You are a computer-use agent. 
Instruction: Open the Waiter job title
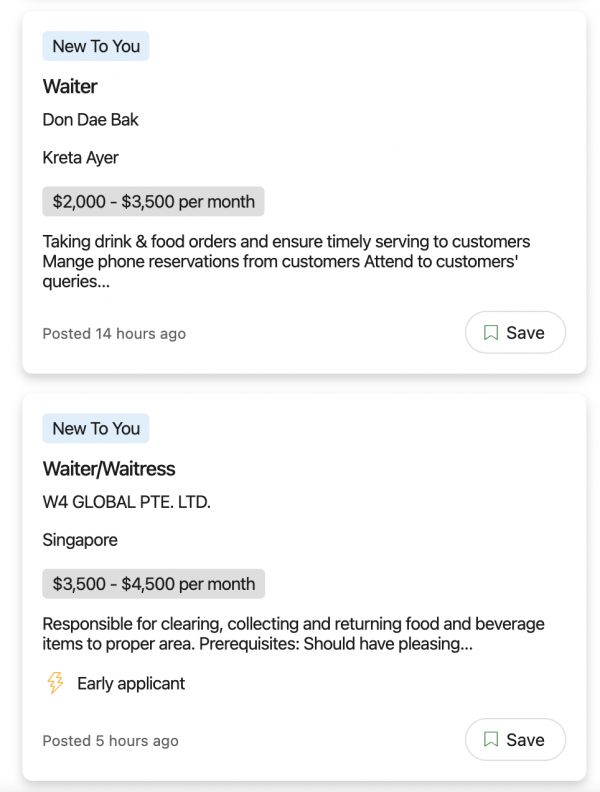click(x=70, y=86)
